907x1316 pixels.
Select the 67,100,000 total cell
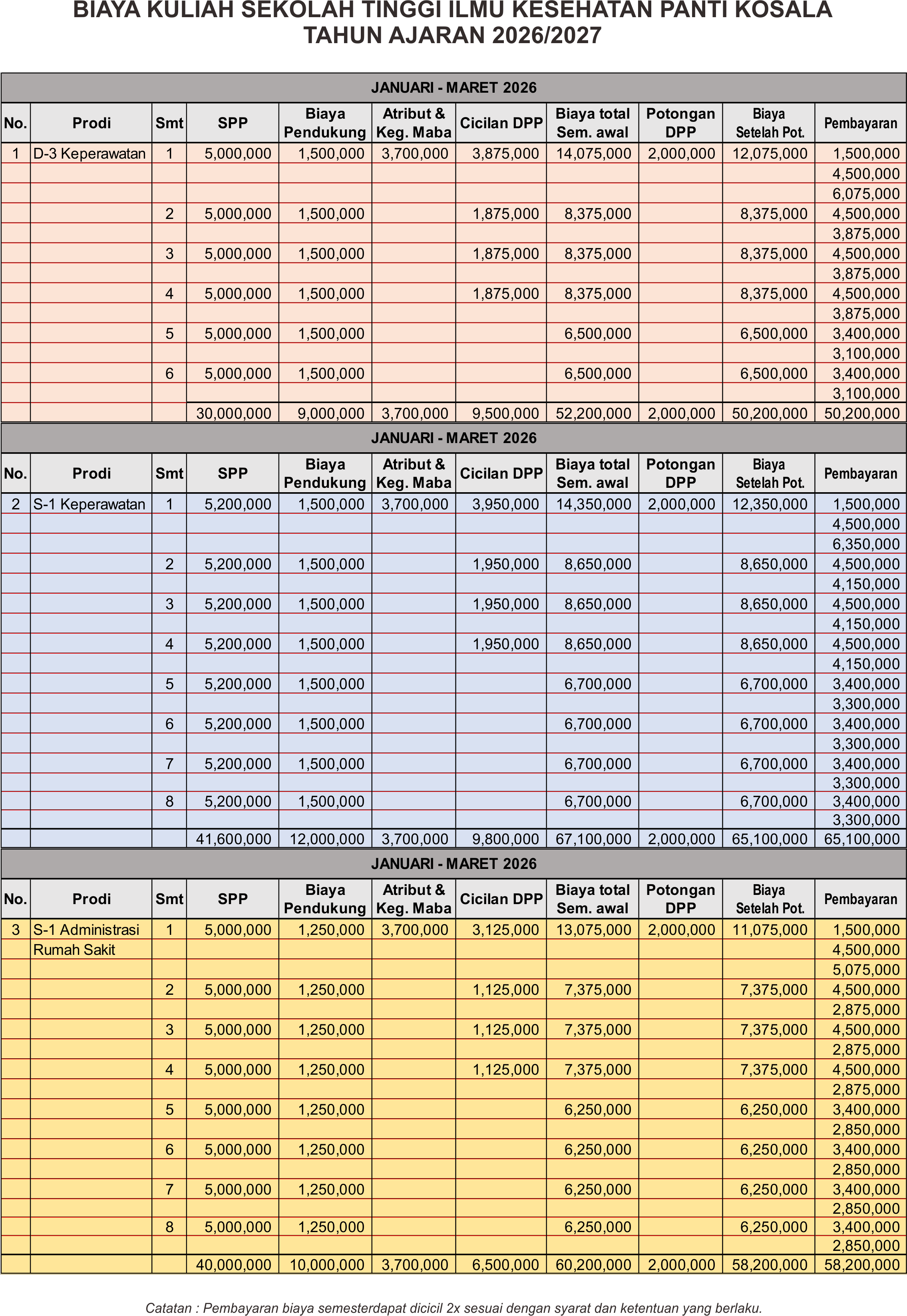(593, 839)
